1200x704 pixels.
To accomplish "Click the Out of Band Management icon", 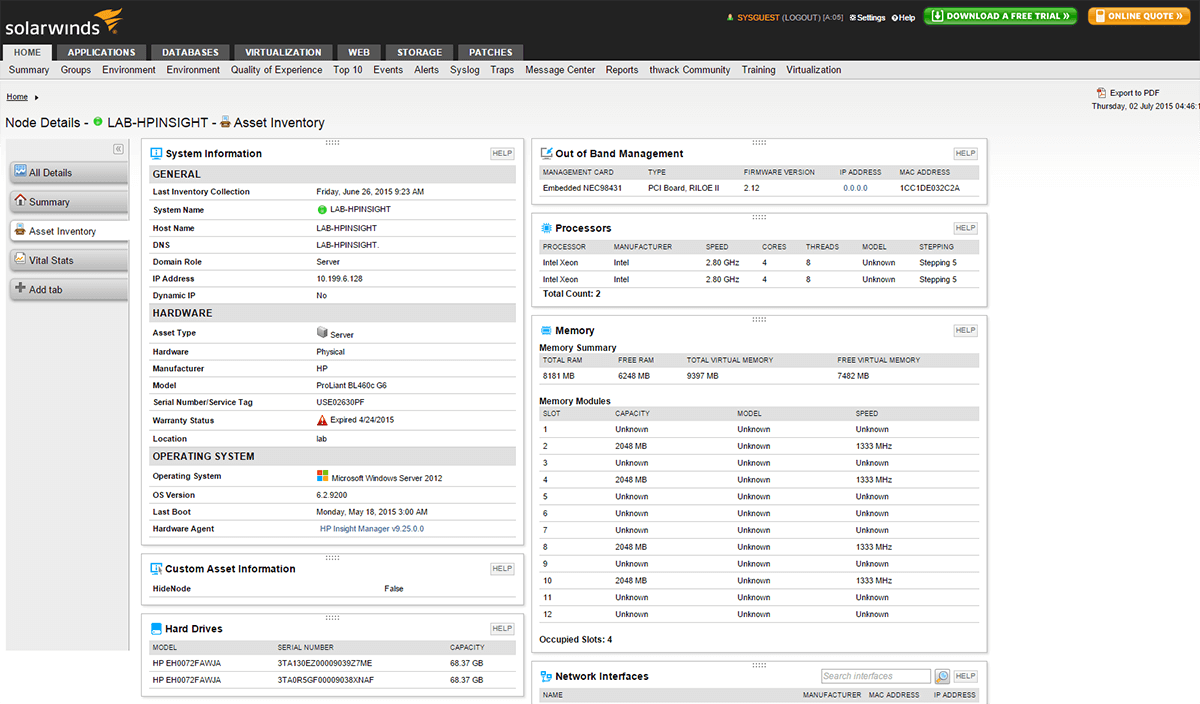I will pos(546,153).
